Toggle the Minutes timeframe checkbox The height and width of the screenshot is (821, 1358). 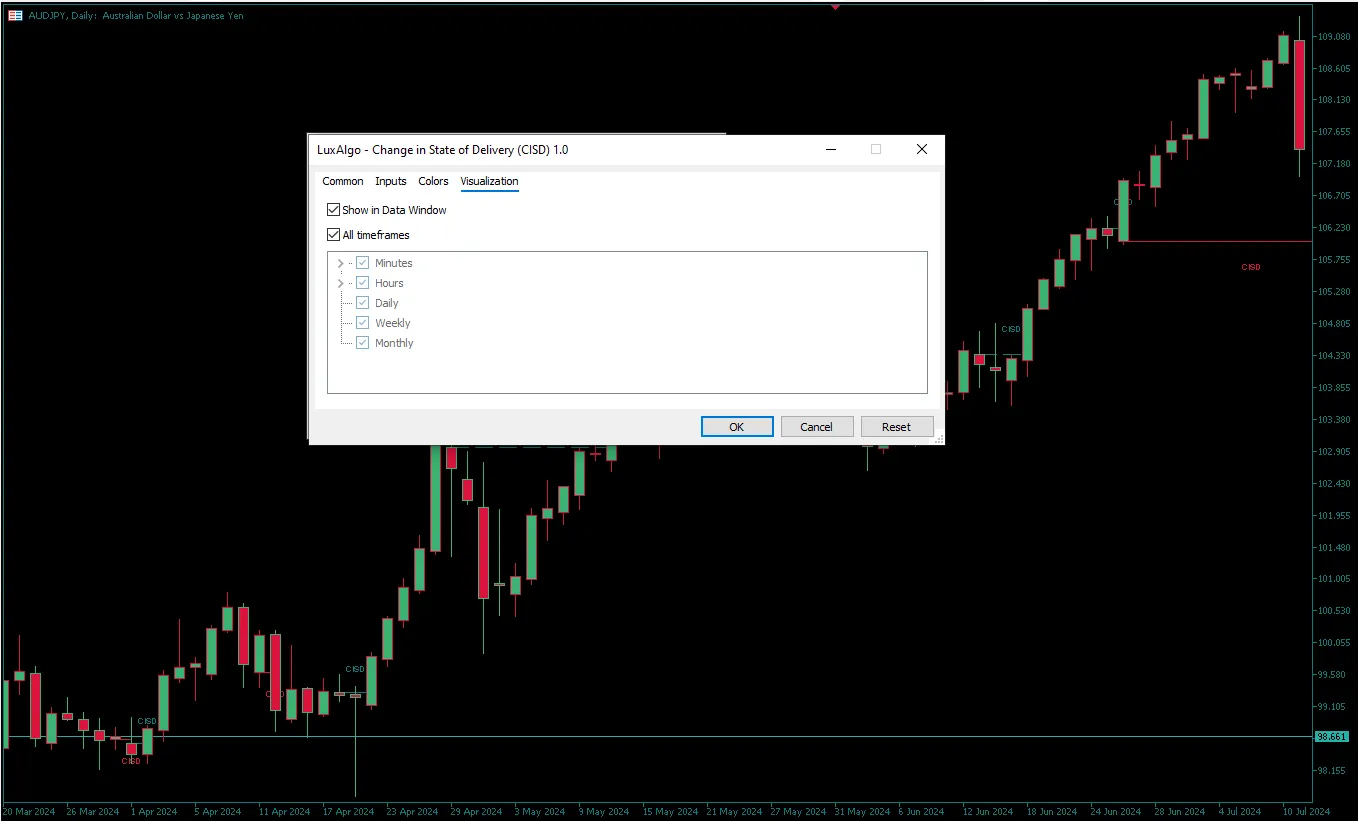coord(363,263)
